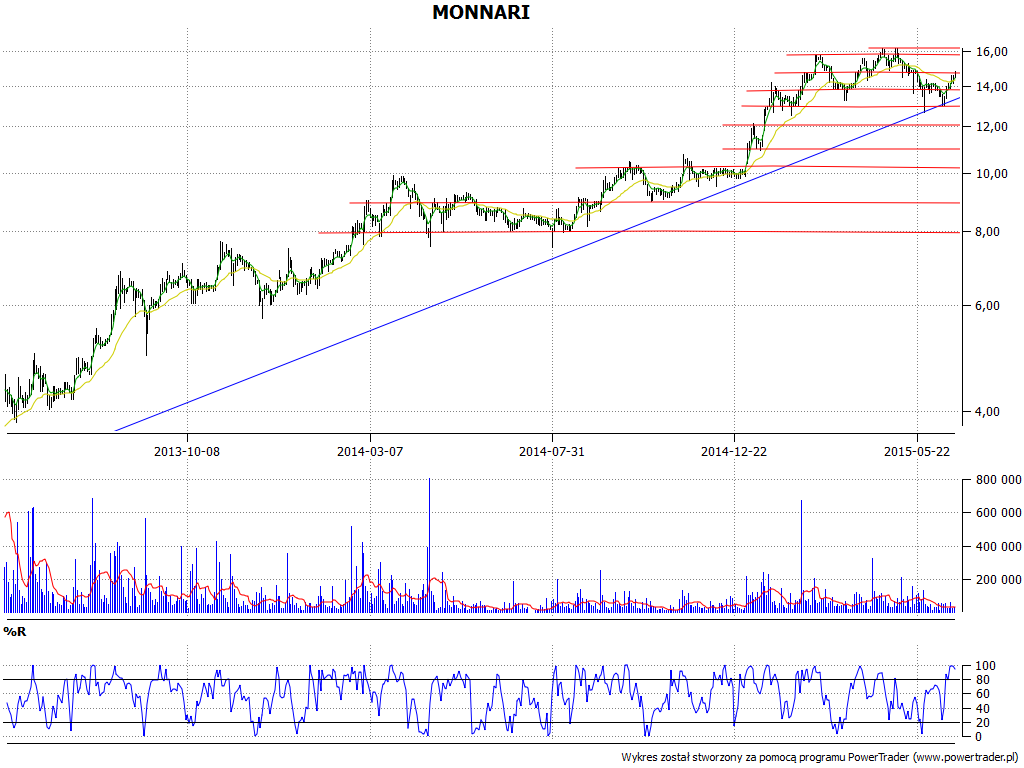Select the 10,00 price axis label
1024x768 pixels.
[x=992, y=174]
